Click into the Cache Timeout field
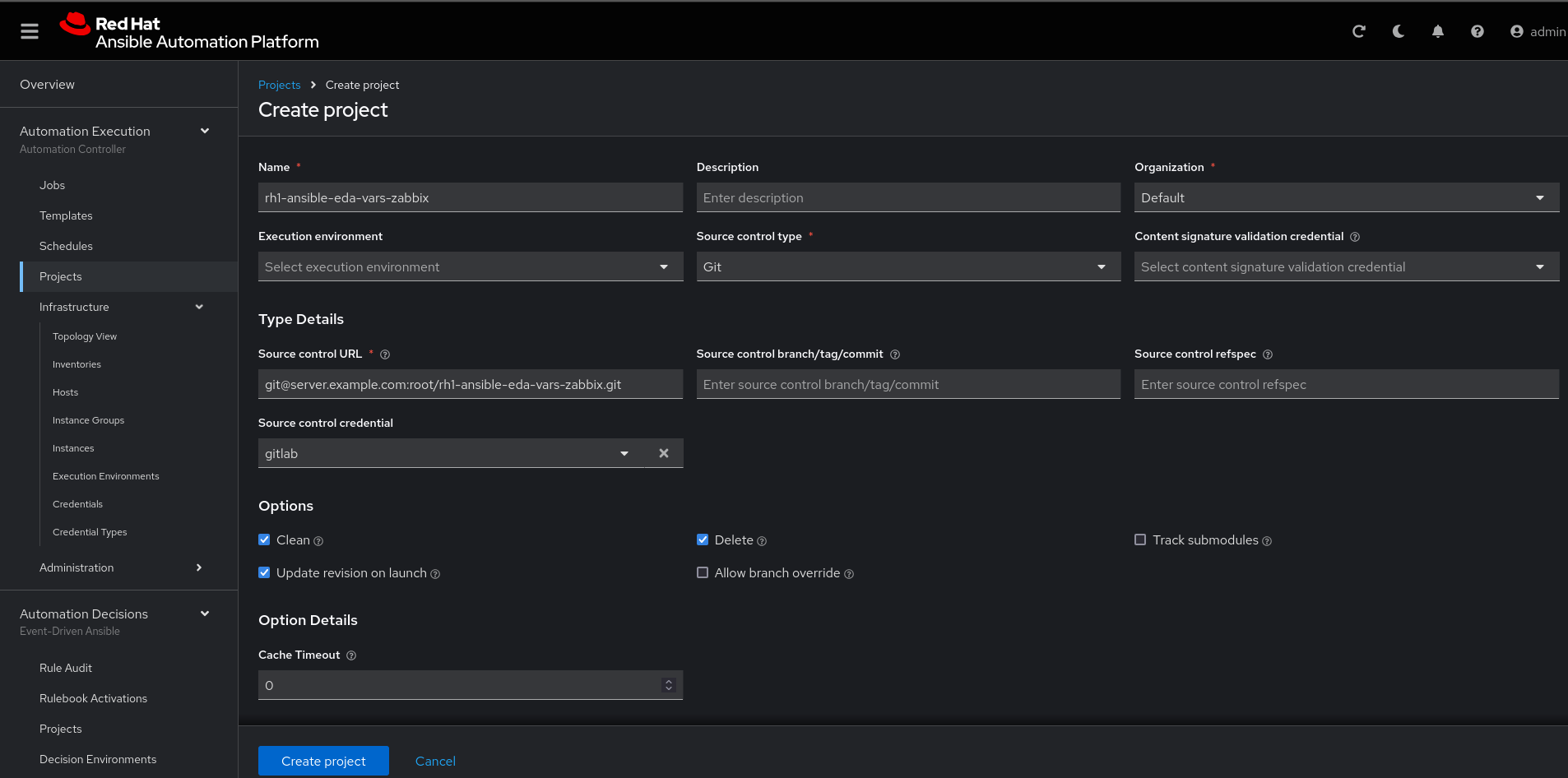 (x=471, y=685)
